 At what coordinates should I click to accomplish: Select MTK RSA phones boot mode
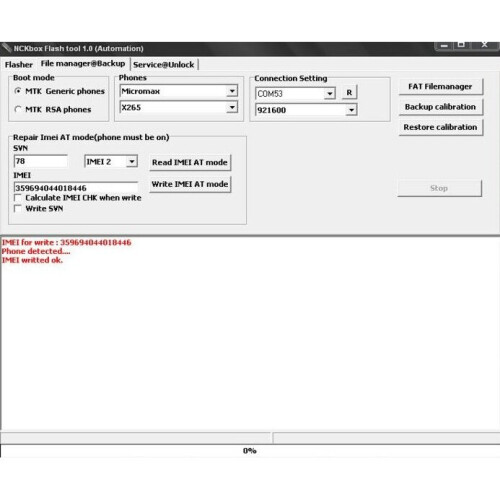coord(18,109)
